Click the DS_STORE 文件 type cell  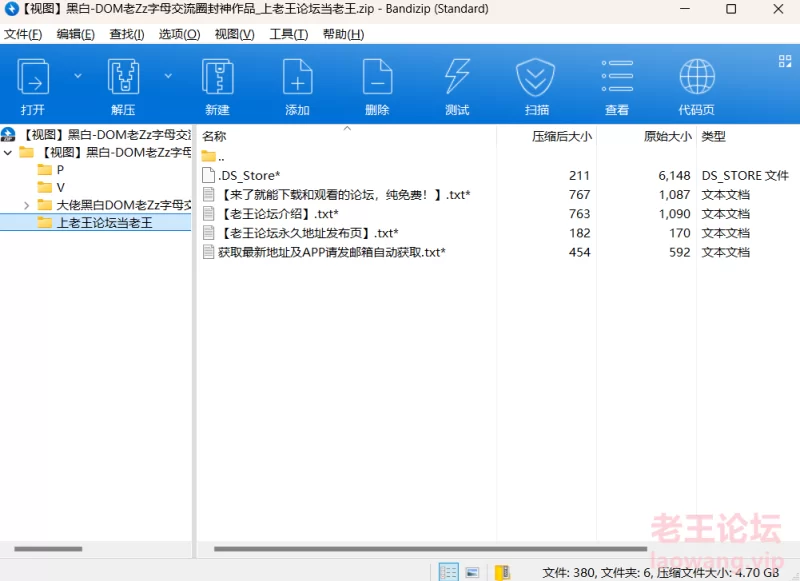click(745, 175)
